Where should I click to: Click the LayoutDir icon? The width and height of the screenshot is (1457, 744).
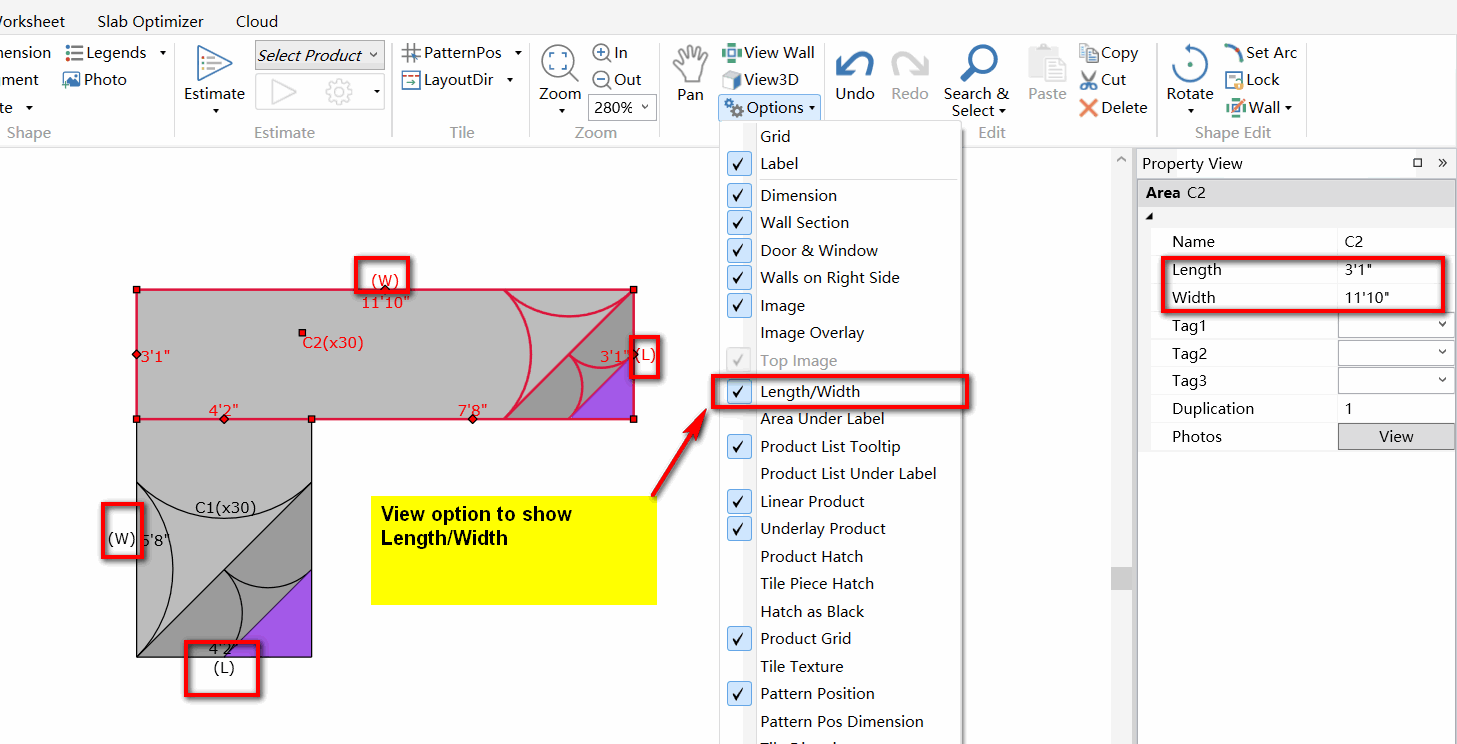point(411,80)
